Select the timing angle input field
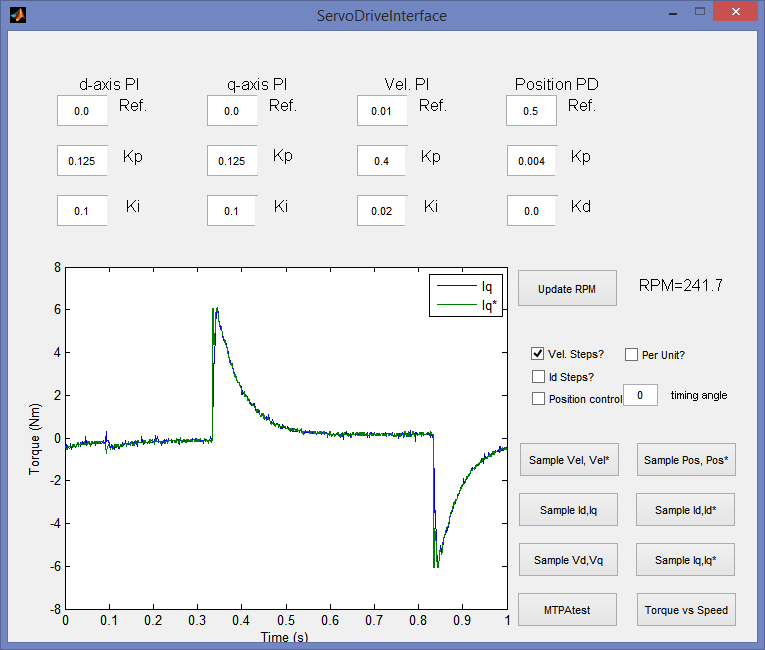Screen dimensions: 765x650 [640, 395]
